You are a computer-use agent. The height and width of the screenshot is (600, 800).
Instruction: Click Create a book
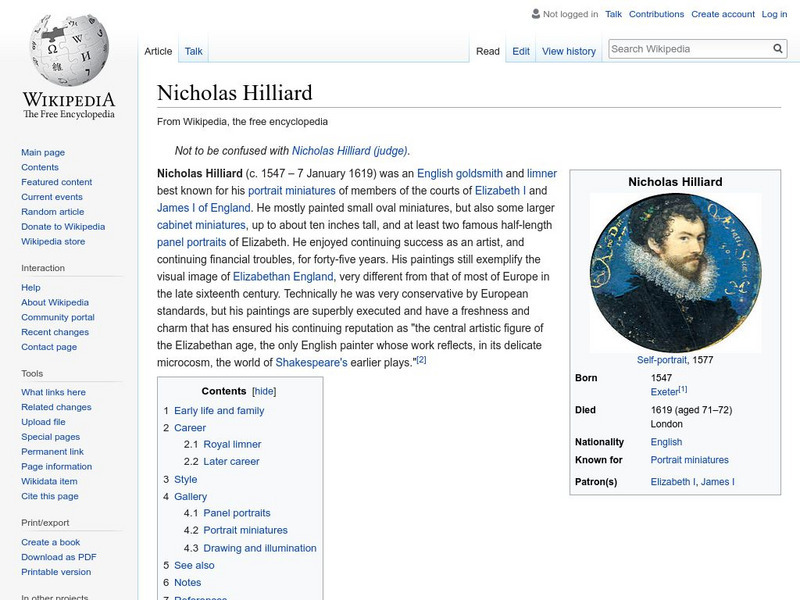pyautogui.click(x=51, y=542)
